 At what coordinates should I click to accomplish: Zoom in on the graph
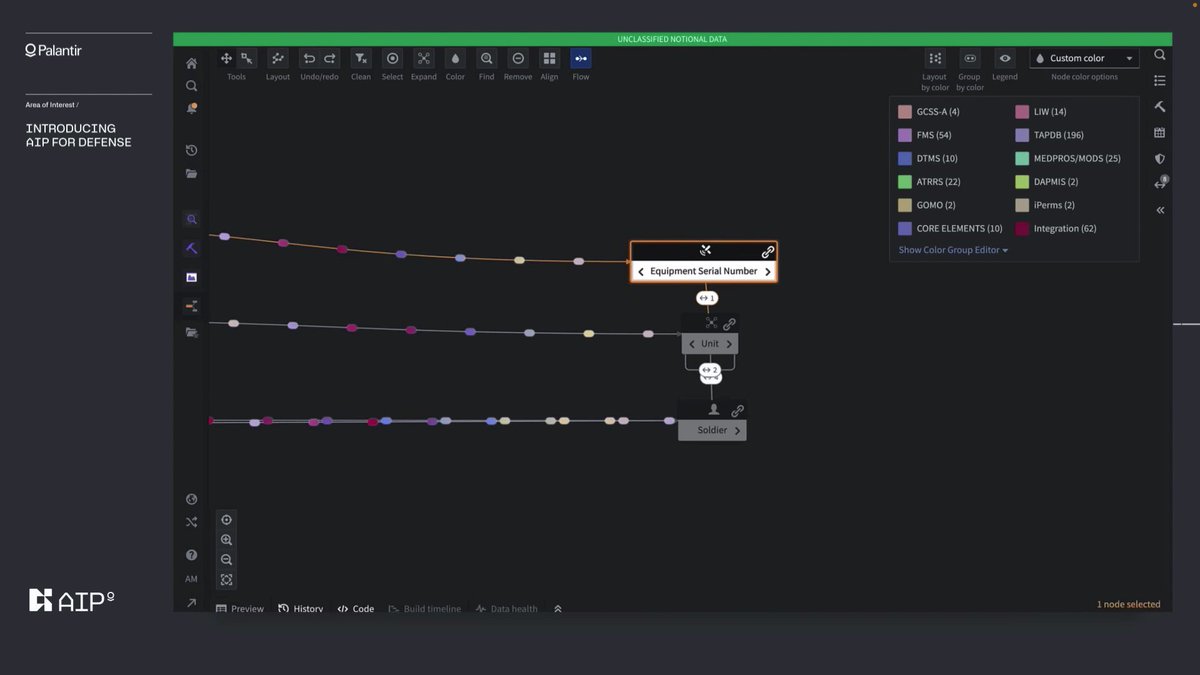[x=227, y=540]
